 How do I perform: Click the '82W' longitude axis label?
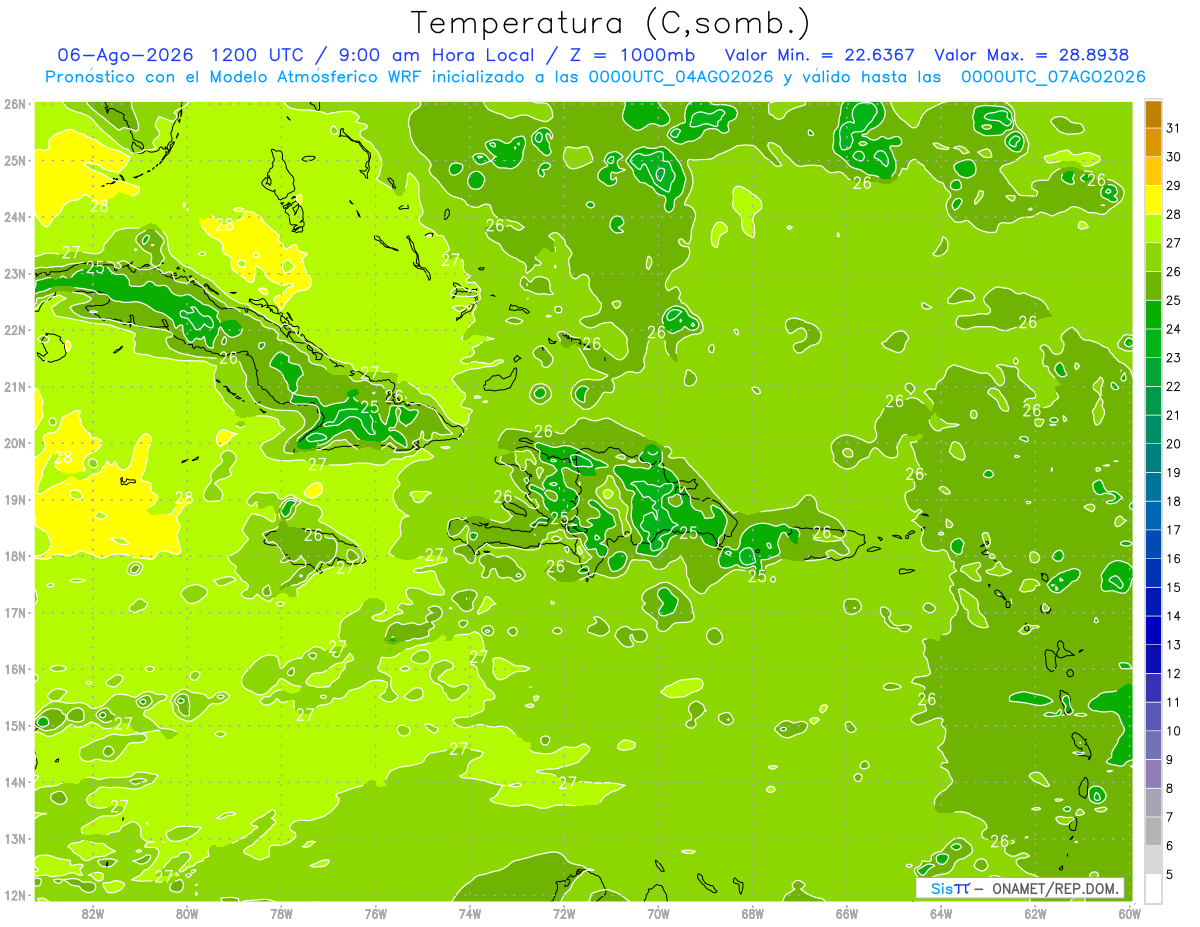click(x=93, y=913)
